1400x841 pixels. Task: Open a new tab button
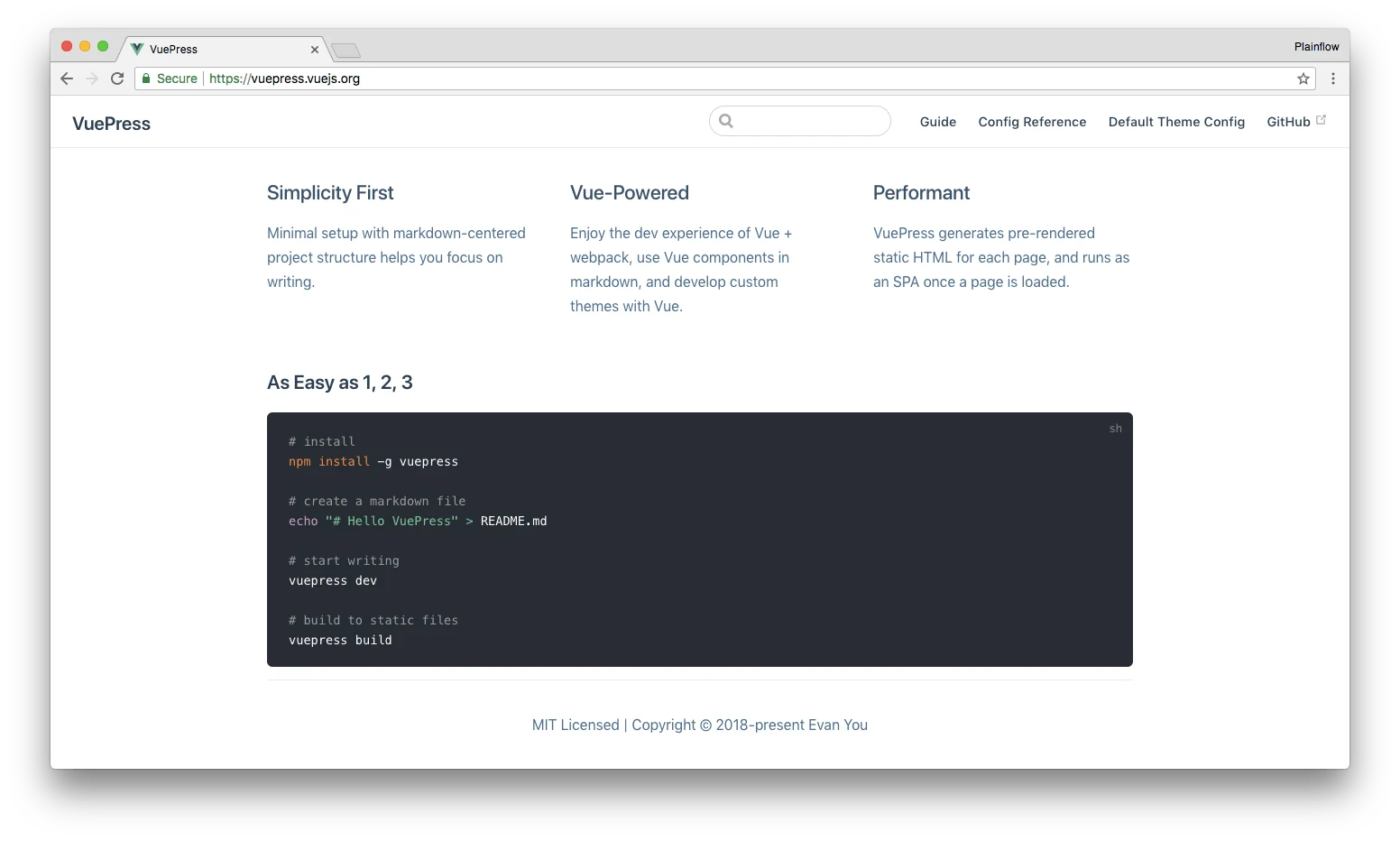pyautogui.click(x=345, y=50)
